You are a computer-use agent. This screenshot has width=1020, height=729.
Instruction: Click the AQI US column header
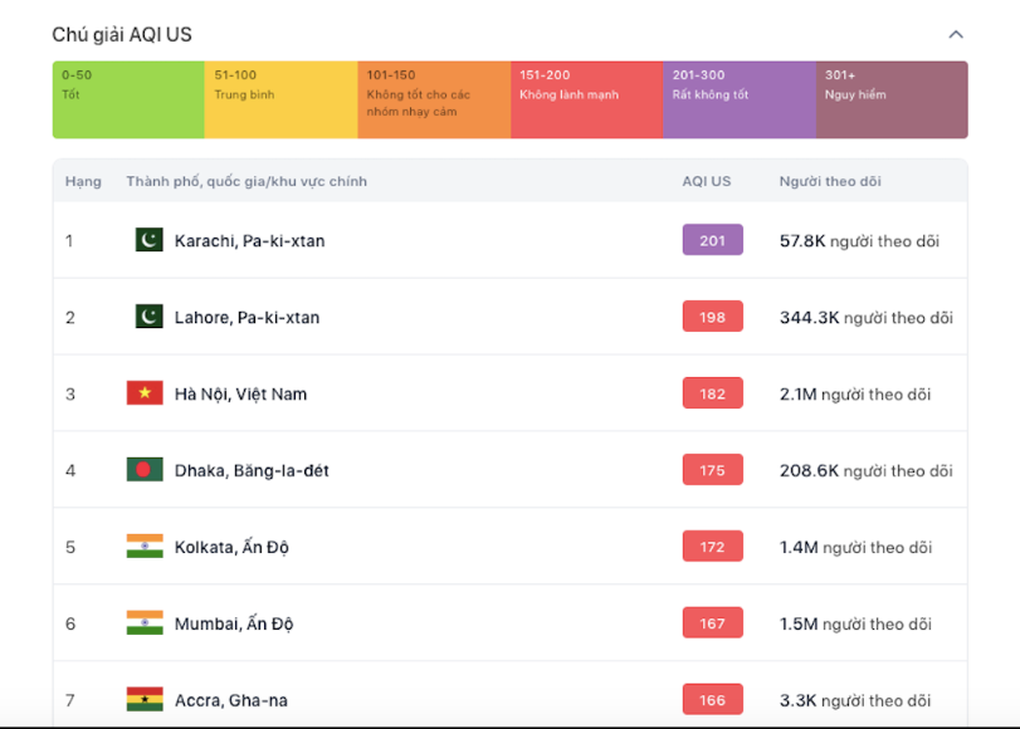[706, 182]
